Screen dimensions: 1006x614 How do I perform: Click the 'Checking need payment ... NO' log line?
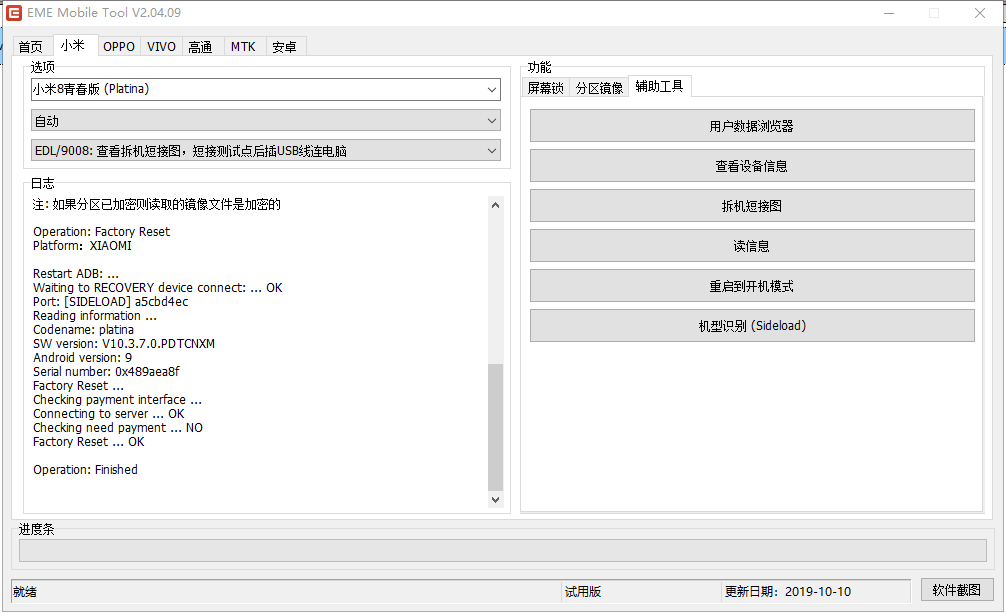[117, 428]
